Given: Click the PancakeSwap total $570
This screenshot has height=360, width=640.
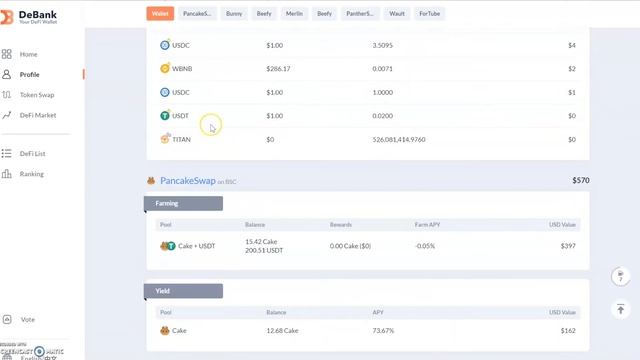Looking at the screenshot, I should coord(581,180).
